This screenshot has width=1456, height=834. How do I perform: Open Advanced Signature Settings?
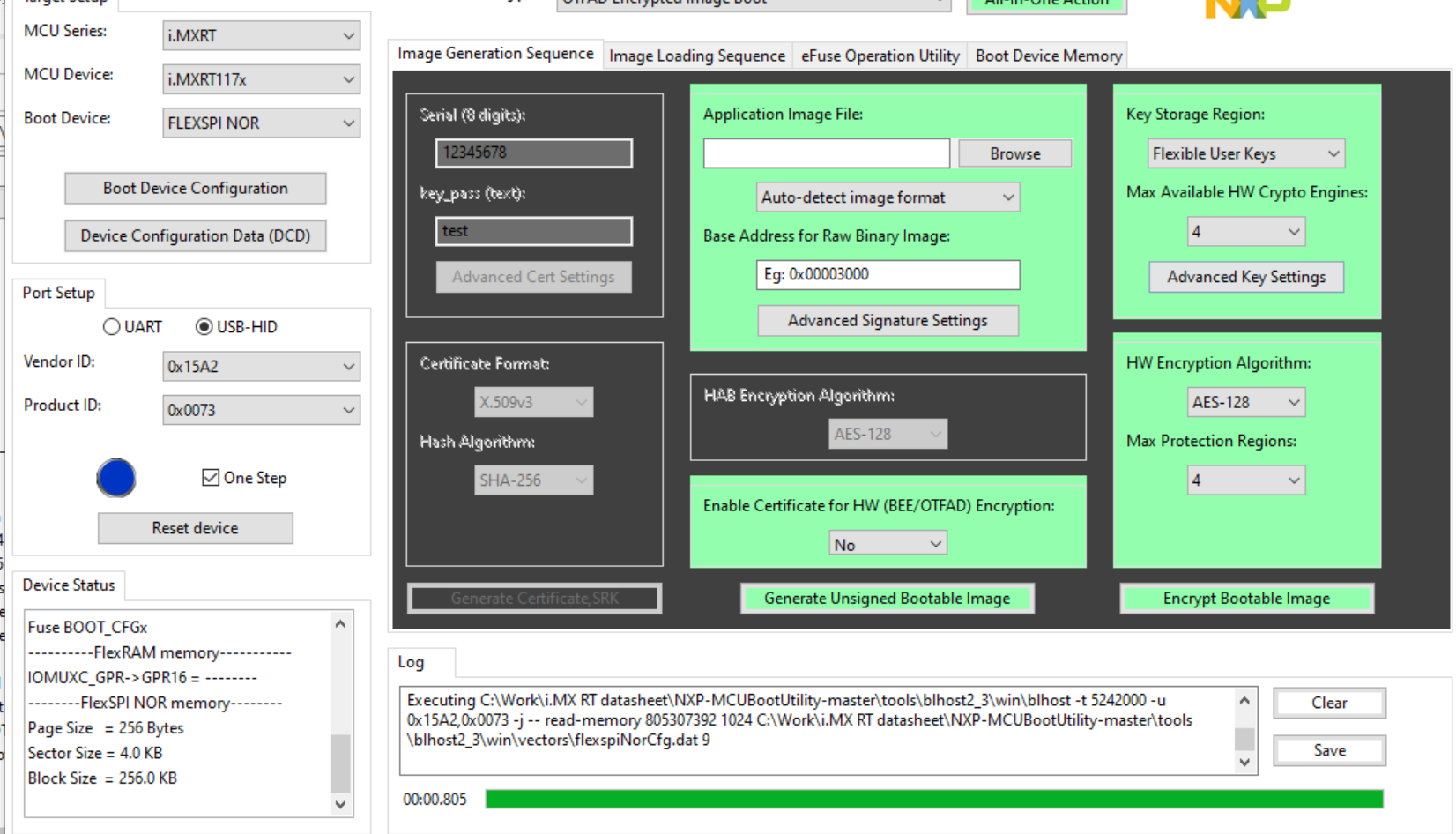click(888, 320)
